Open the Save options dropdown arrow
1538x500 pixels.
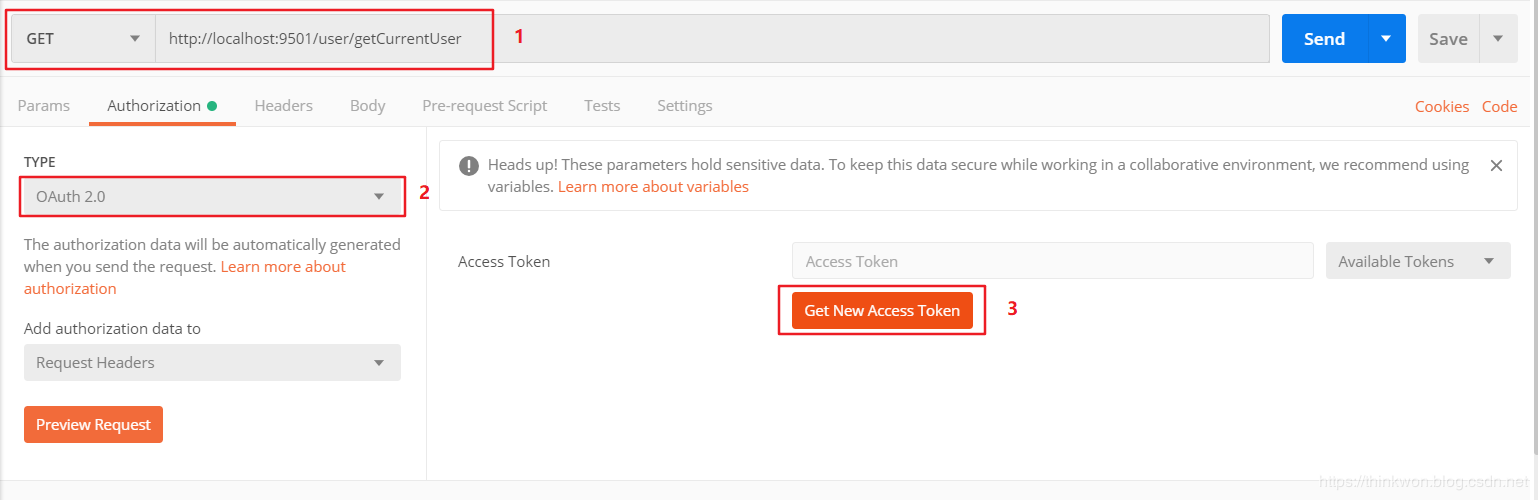(x=1497, y=39)
